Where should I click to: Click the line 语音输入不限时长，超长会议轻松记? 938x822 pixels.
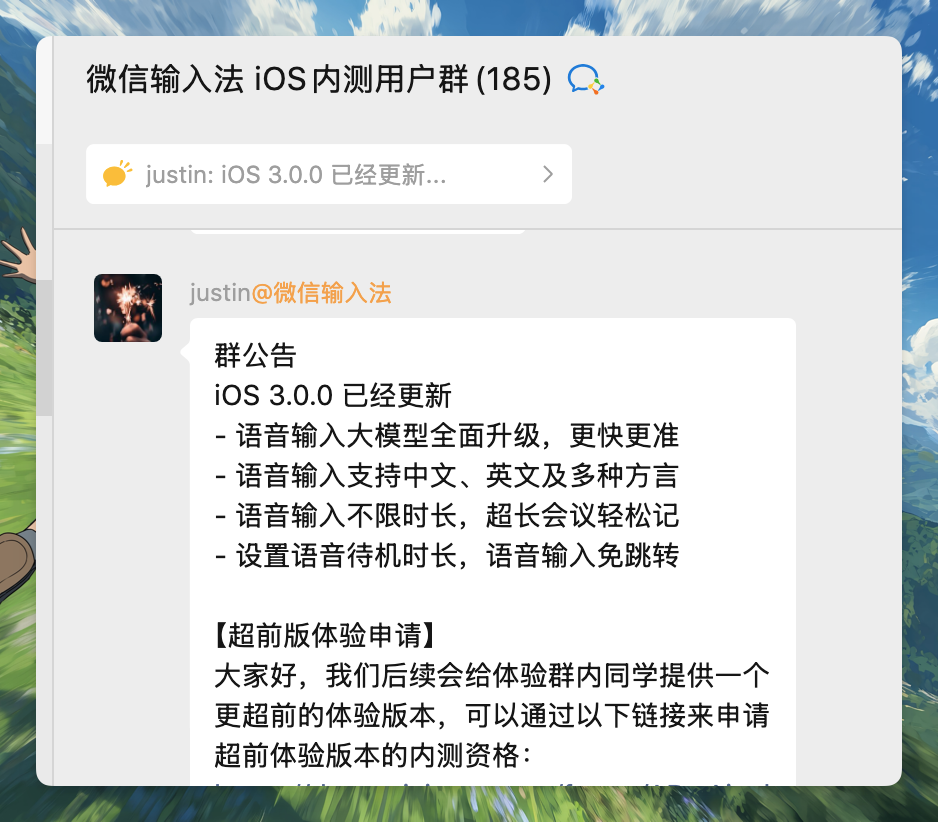tap(447, 516)
